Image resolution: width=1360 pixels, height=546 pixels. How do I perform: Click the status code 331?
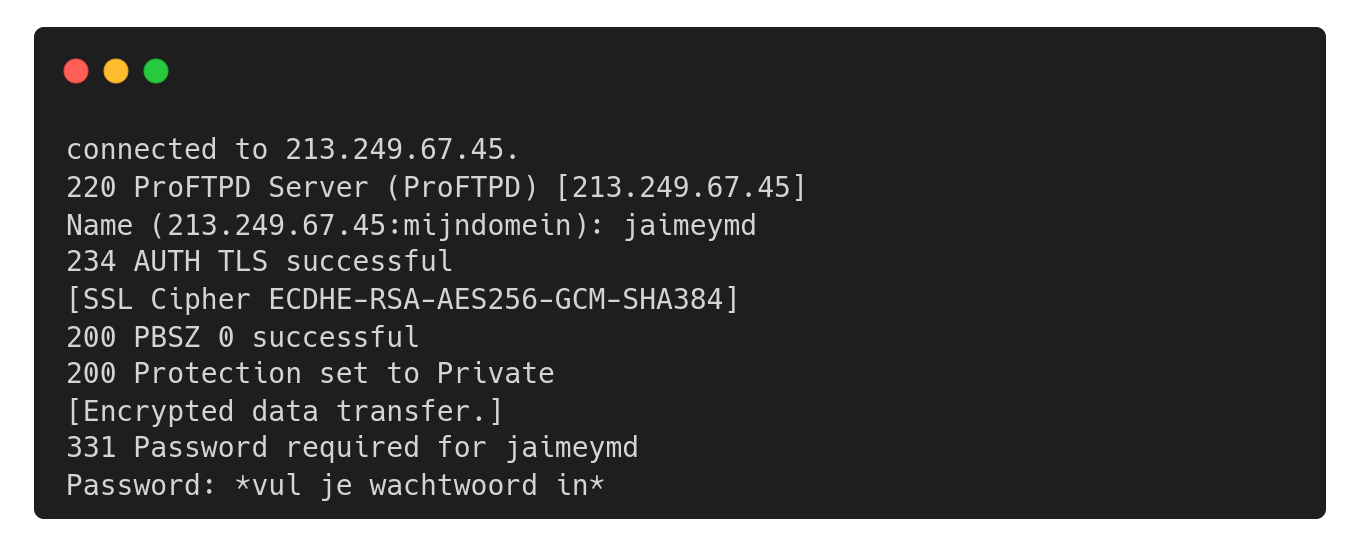pos(91,448)
